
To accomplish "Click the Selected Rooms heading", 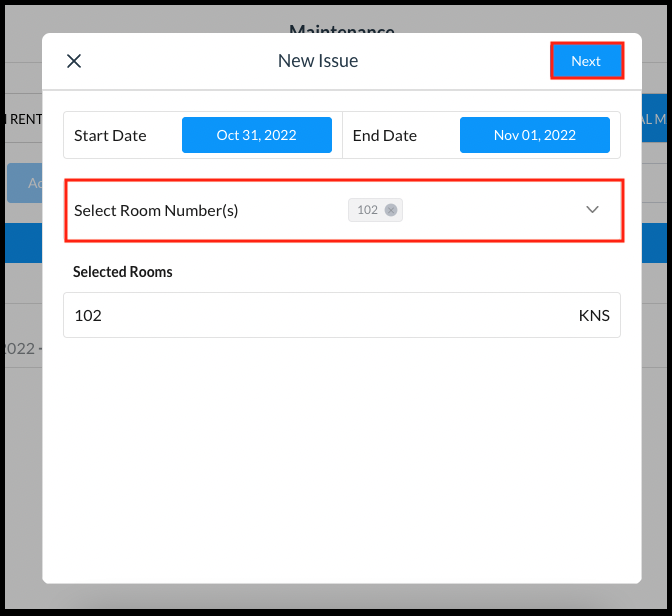I will pyautogui.click(x=123, y=272).
